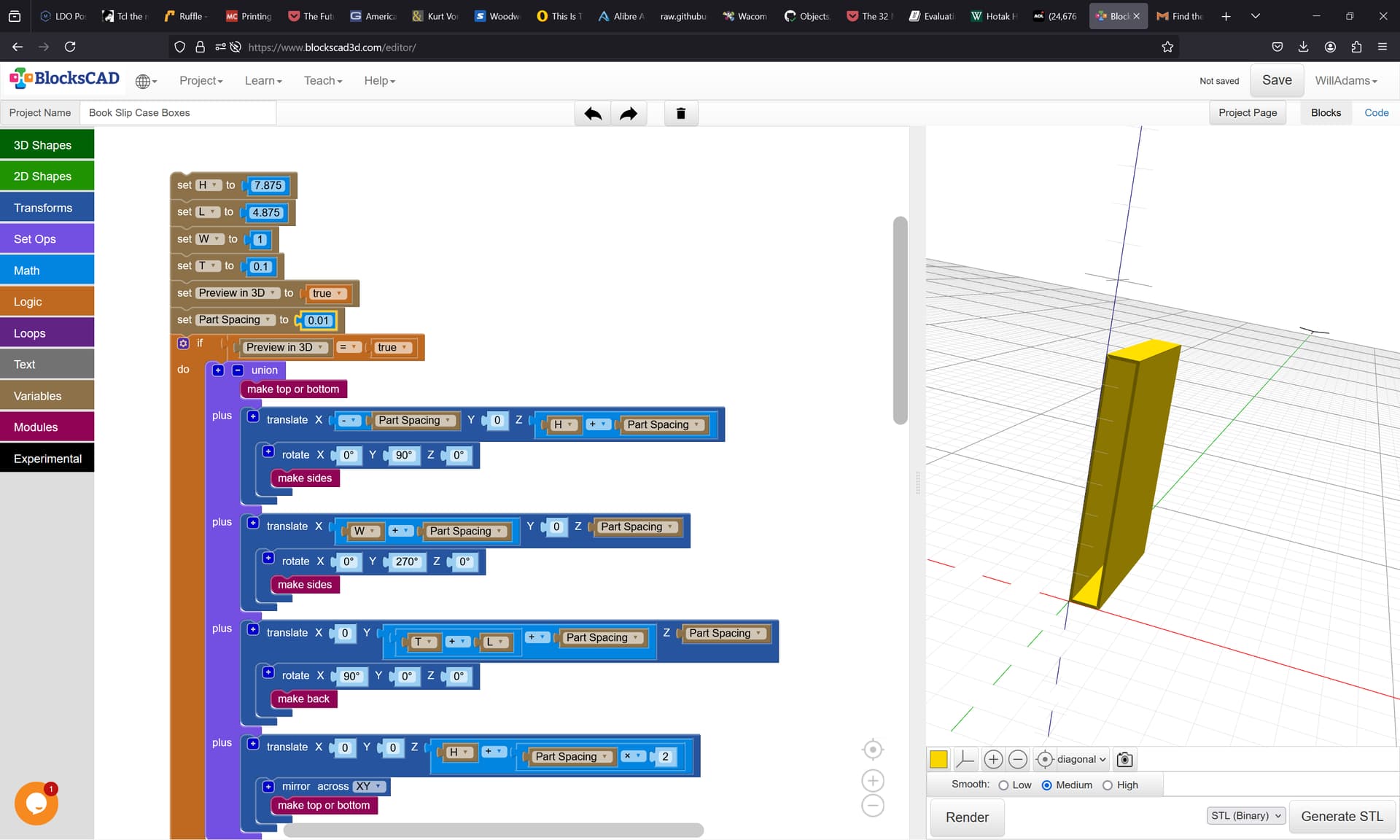Select Low smoothness radio button
1400x840 pixels.
[1003, 785]
